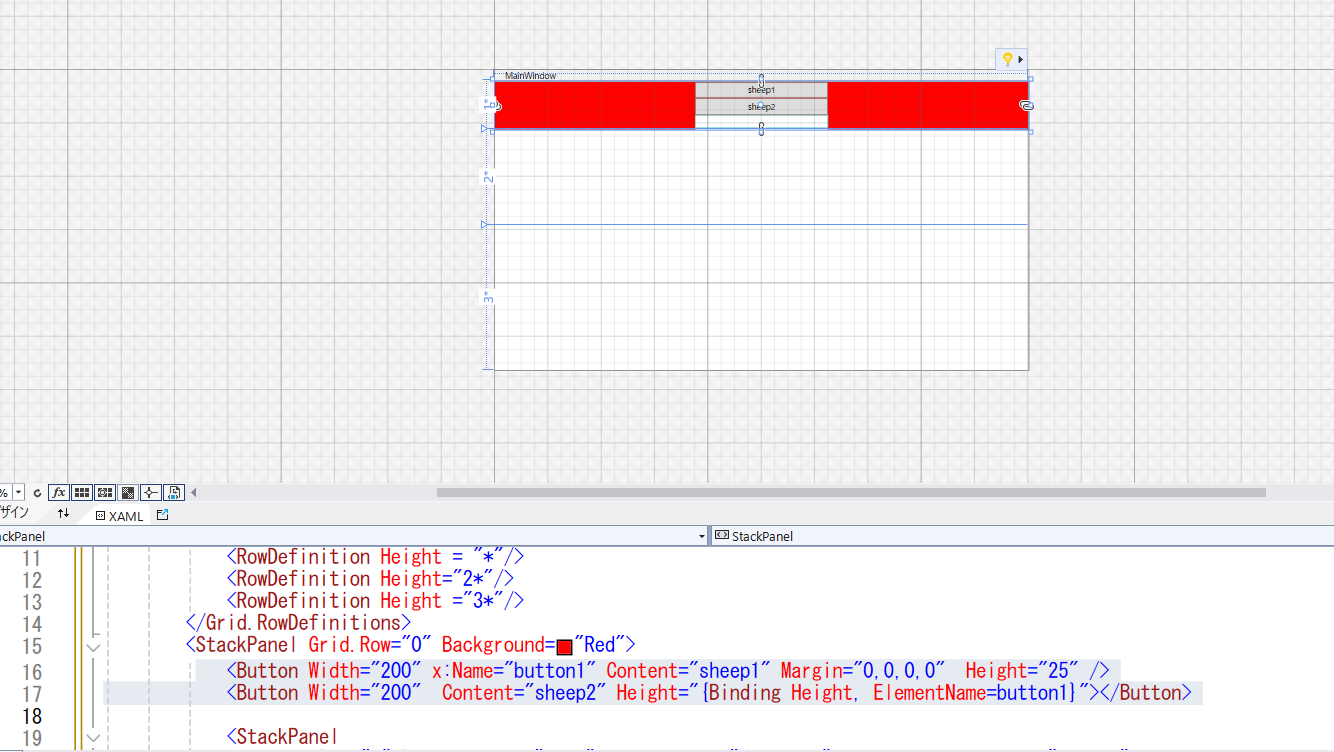The image size is (1334, 752).
Task: Click the platform-only controls document icon
Action: [174, 492]
